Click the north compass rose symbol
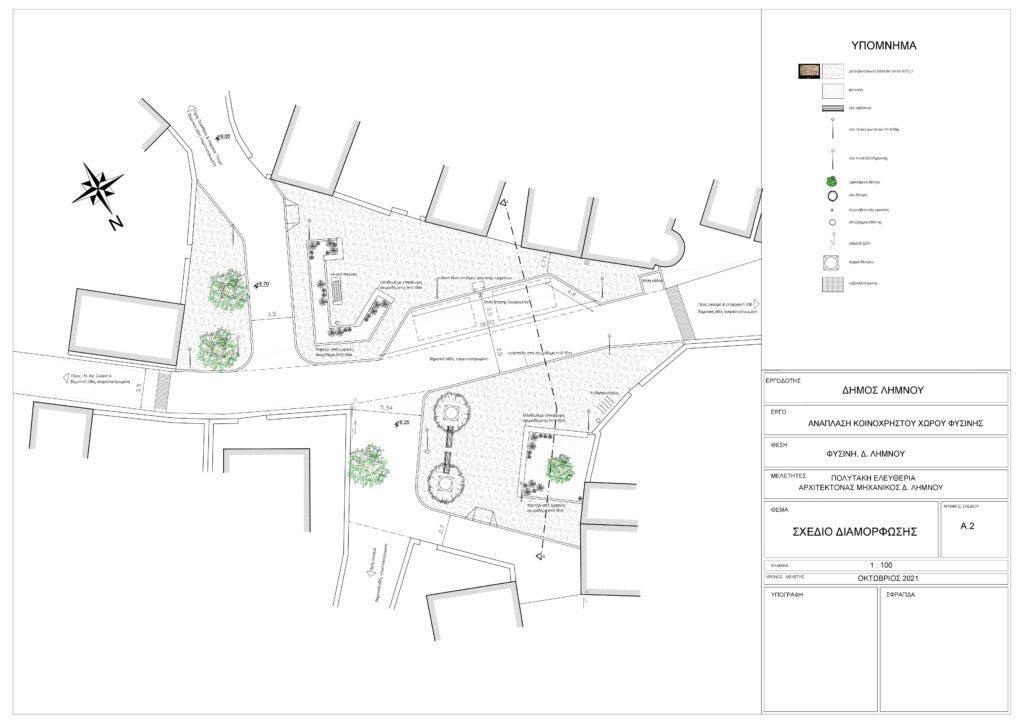1024x723 pixels. [x=99, y=189]
